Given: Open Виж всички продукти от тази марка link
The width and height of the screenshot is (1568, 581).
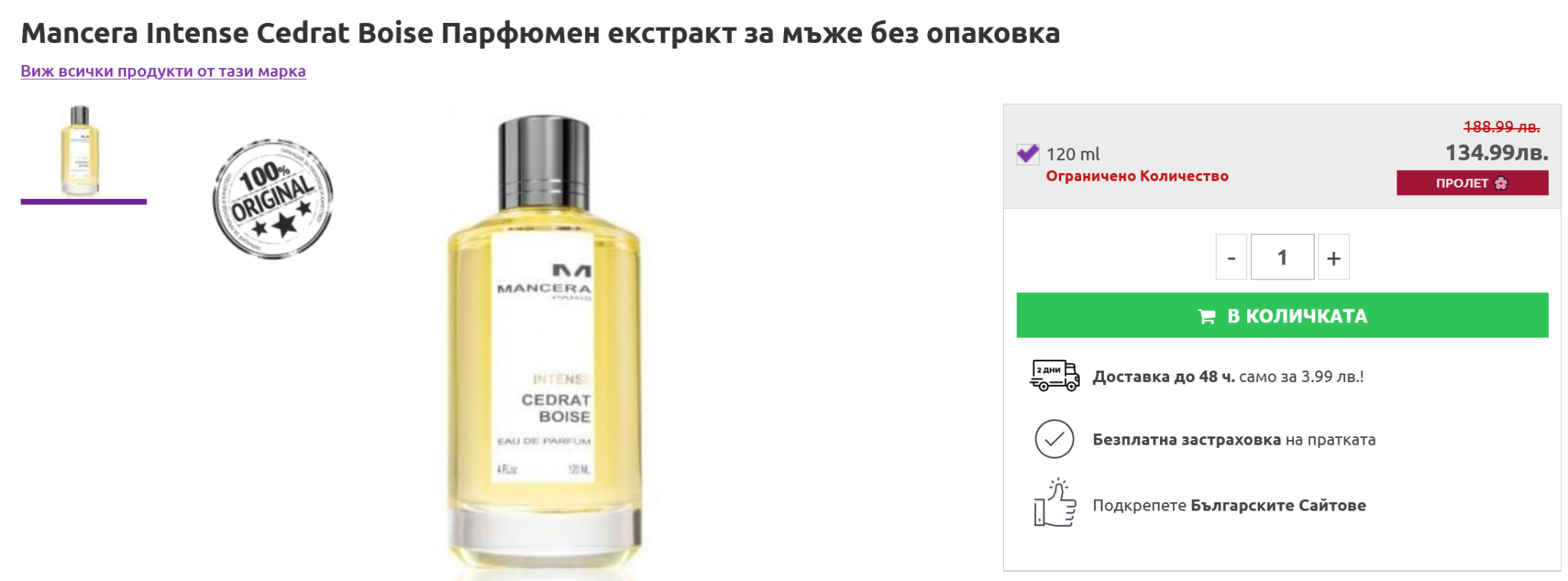Looking at the screenshot, I should click(163, 71).
